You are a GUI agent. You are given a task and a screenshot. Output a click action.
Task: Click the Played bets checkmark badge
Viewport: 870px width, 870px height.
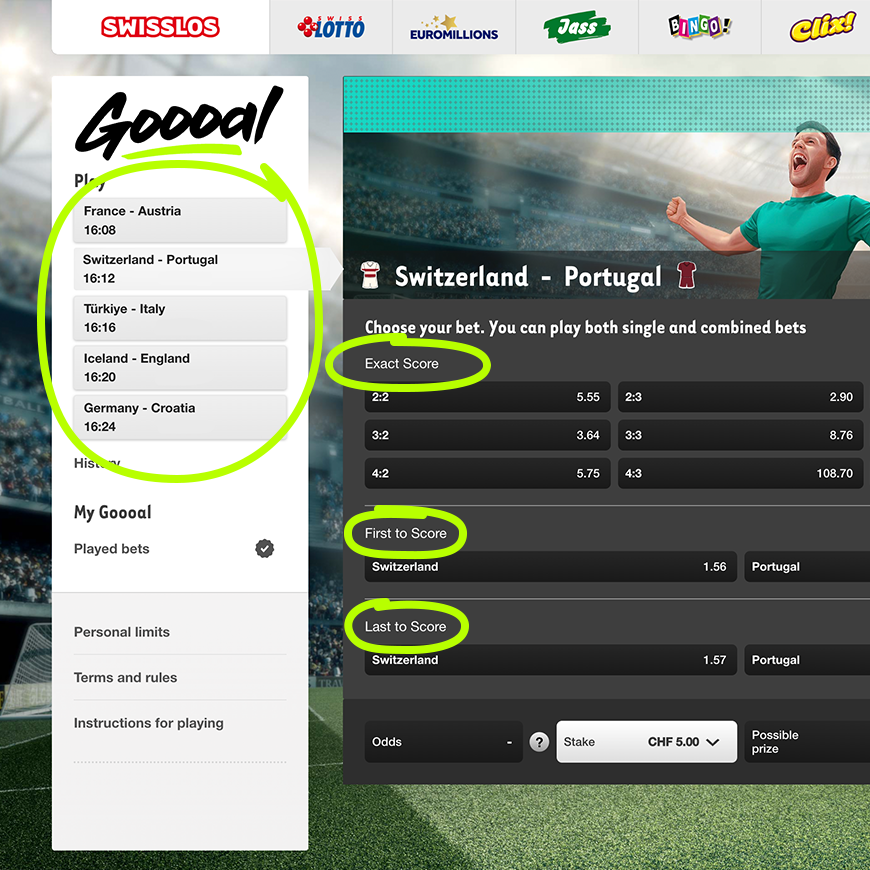(x=265, y=549)
